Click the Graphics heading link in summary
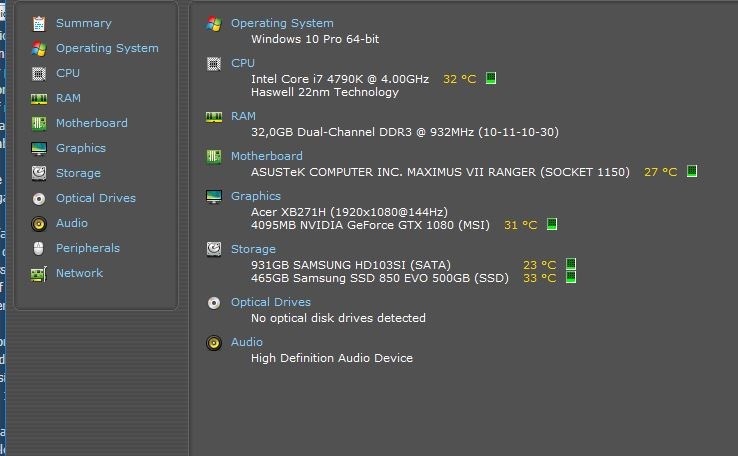The image size is (738, 456). [256, 196]
